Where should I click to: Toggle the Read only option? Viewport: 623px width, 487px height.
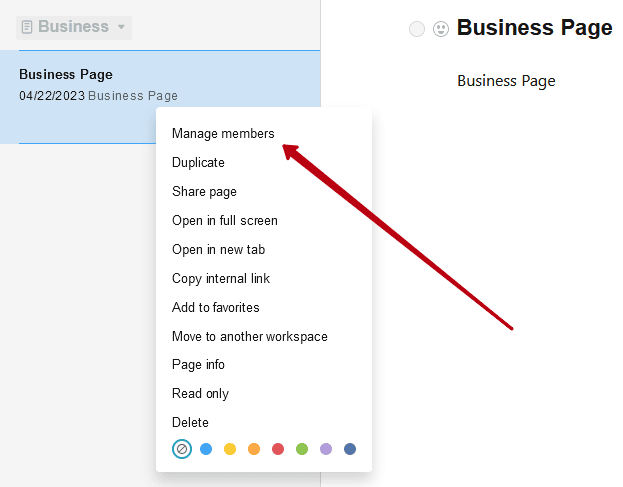point(200,394)
